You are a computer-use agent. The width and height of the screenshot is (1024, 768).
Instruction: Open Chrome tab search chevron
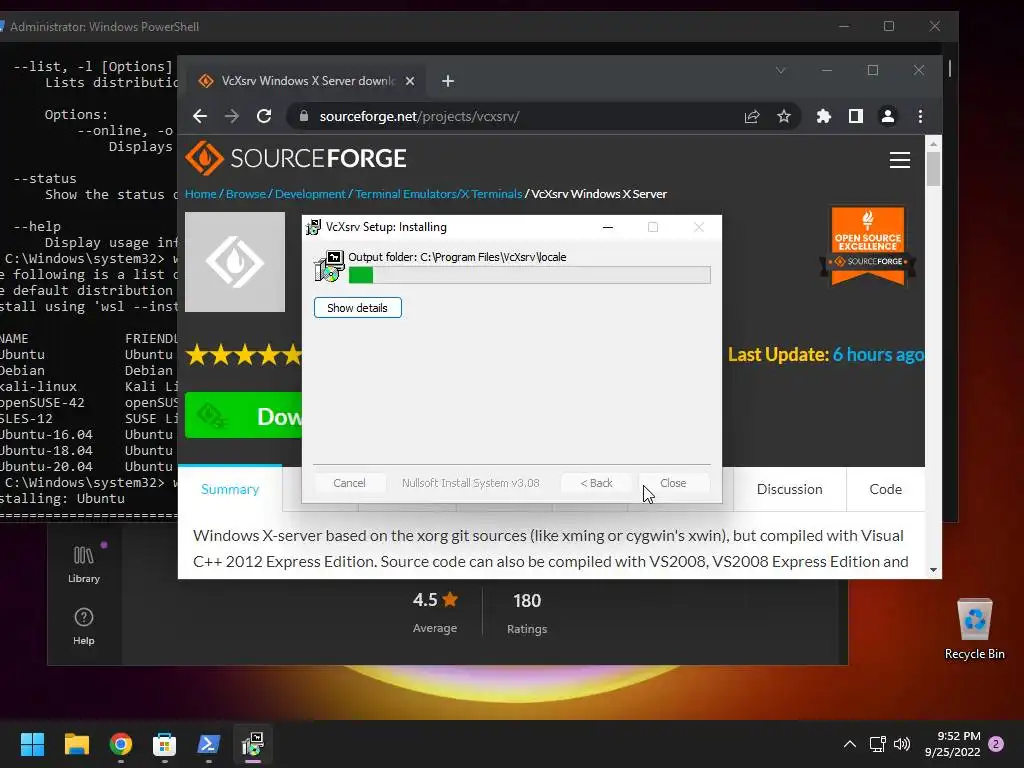(780, 70)
